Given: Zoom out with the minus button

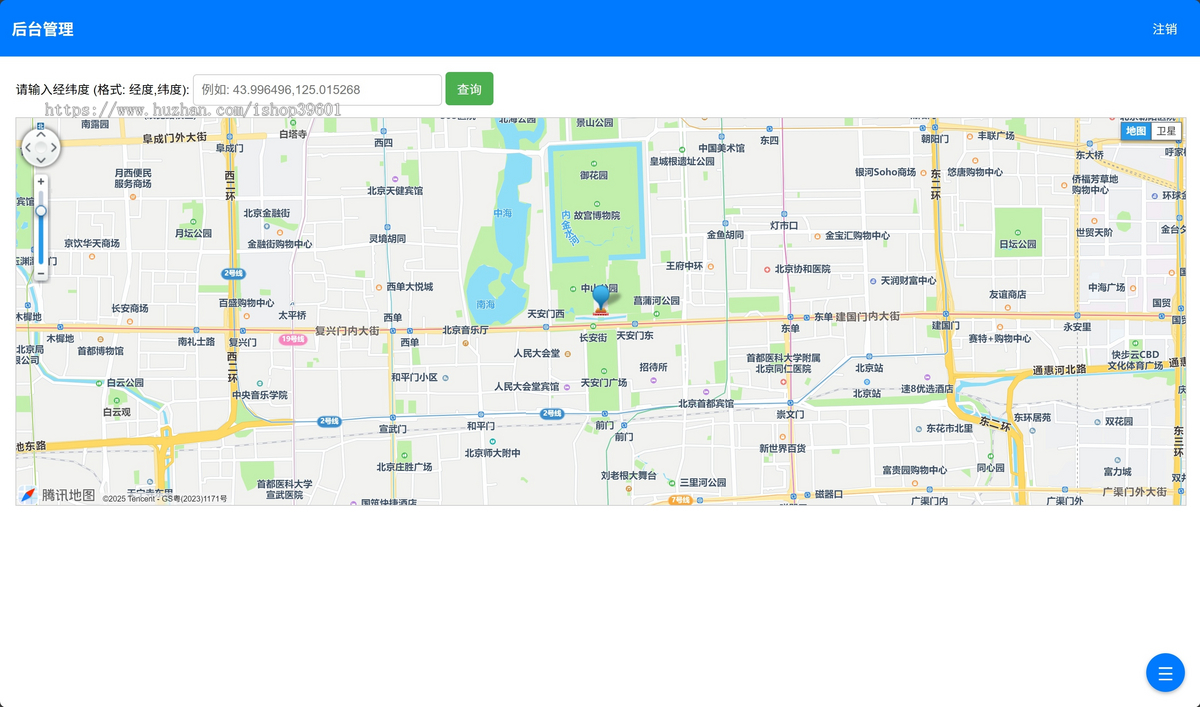Looking at the screenshot, I should pos(41,273).
